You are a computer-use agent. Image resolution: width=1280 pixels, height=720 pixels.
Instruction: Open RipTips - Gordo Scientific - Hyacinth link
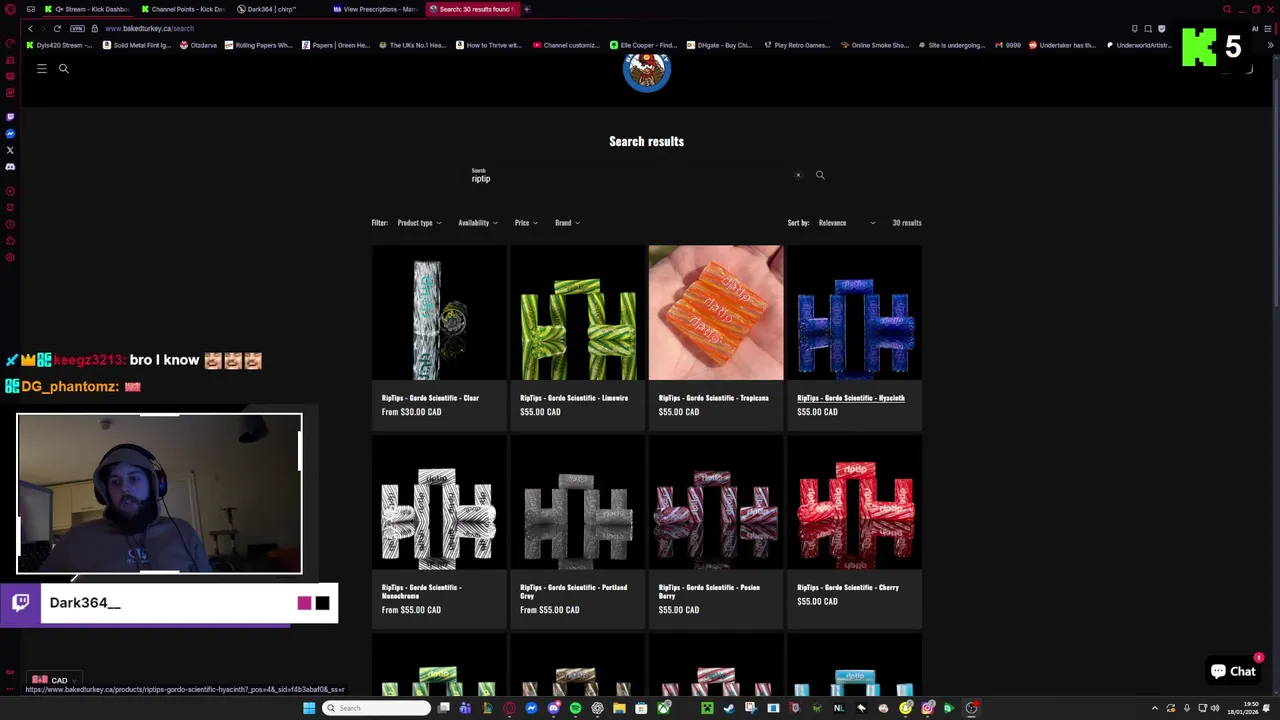coord(851,398)
